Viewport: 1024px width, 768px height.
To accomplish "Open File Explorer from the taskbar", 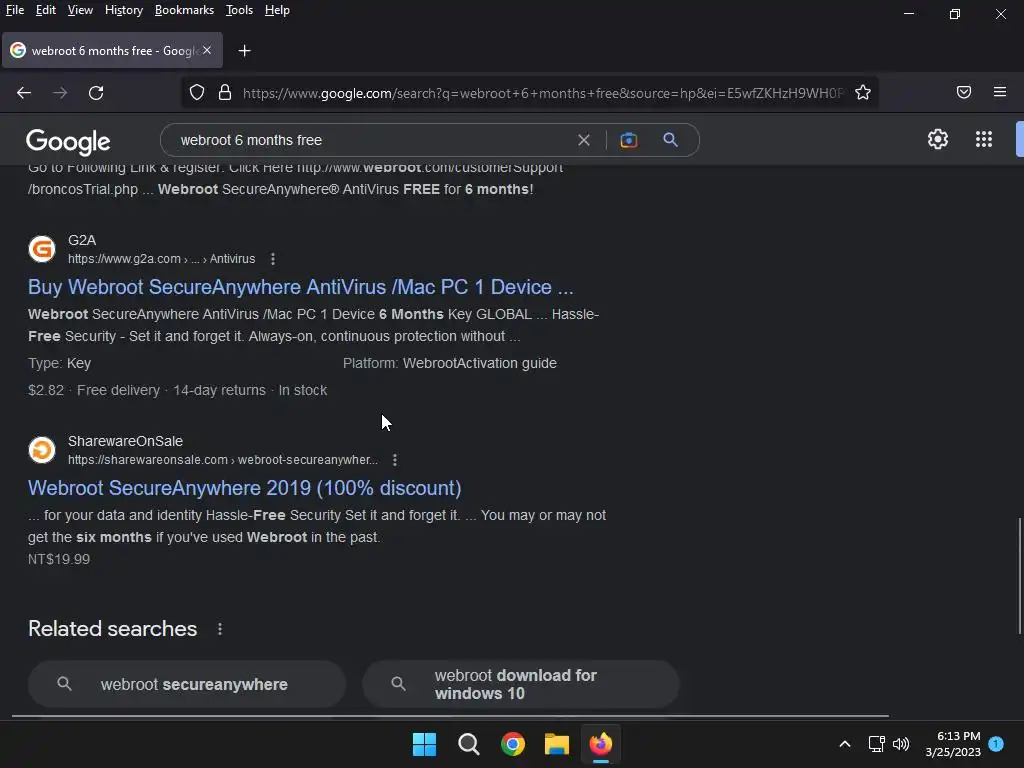I will 557,744.
